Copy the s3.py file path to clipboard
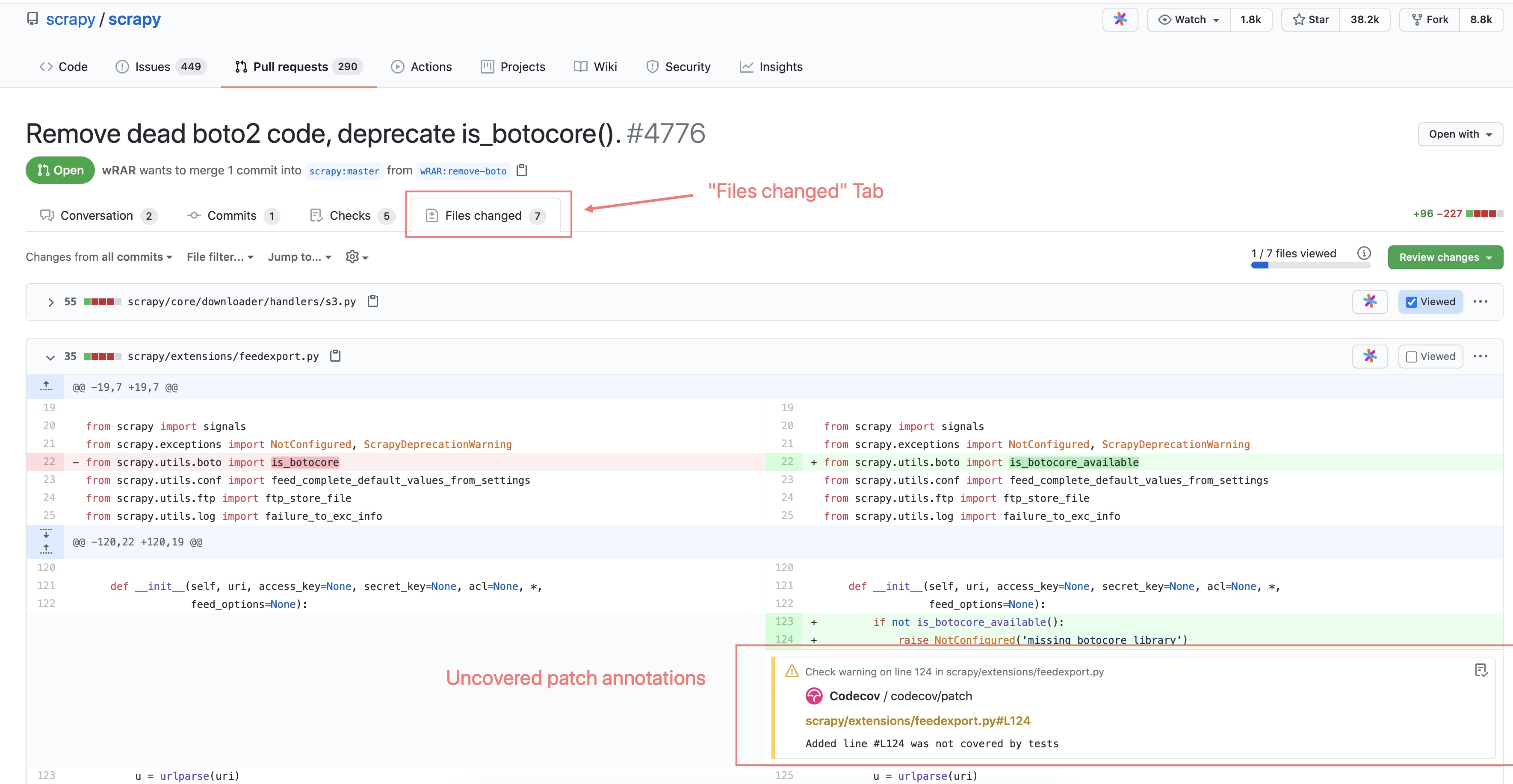Image resolution: width=1513 pixels, height=784 pixels. click(374, 301)
